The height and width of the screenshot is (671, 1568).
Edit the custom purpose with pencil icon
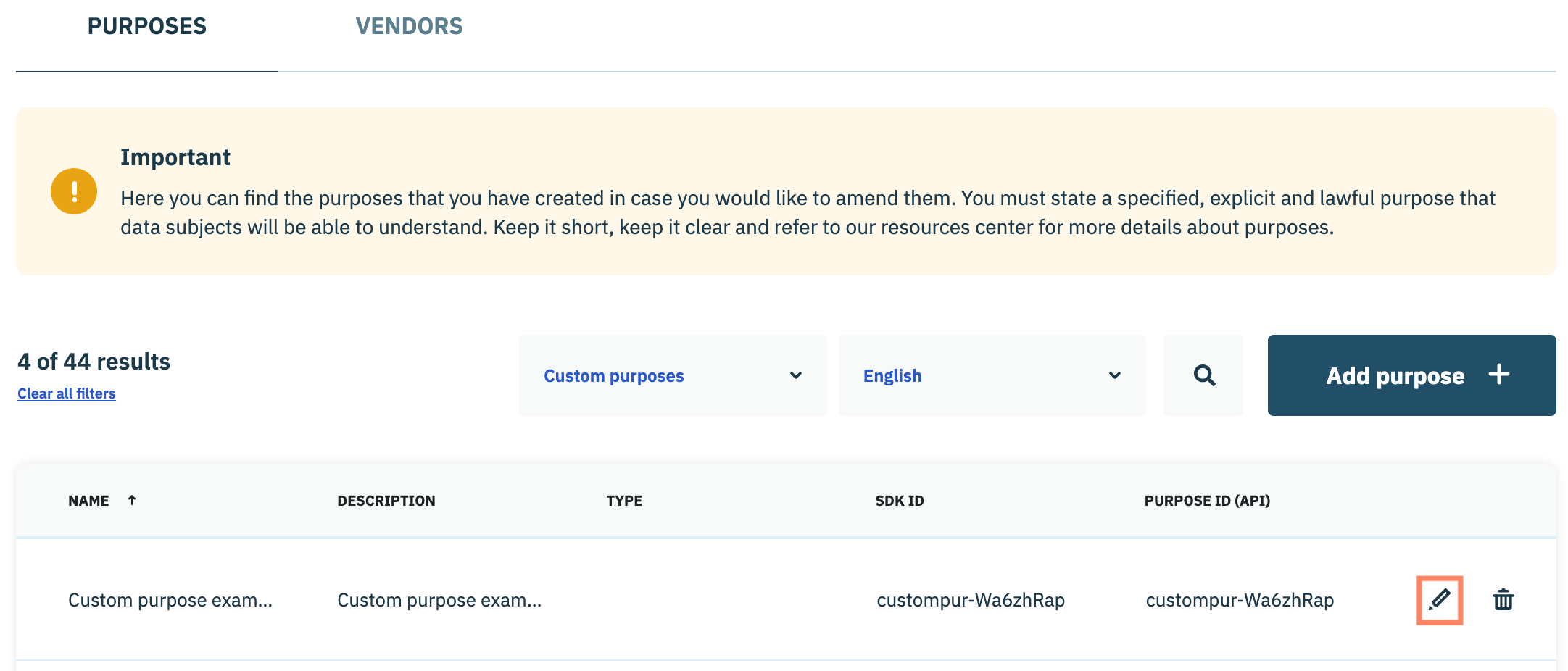point(1439,600)
